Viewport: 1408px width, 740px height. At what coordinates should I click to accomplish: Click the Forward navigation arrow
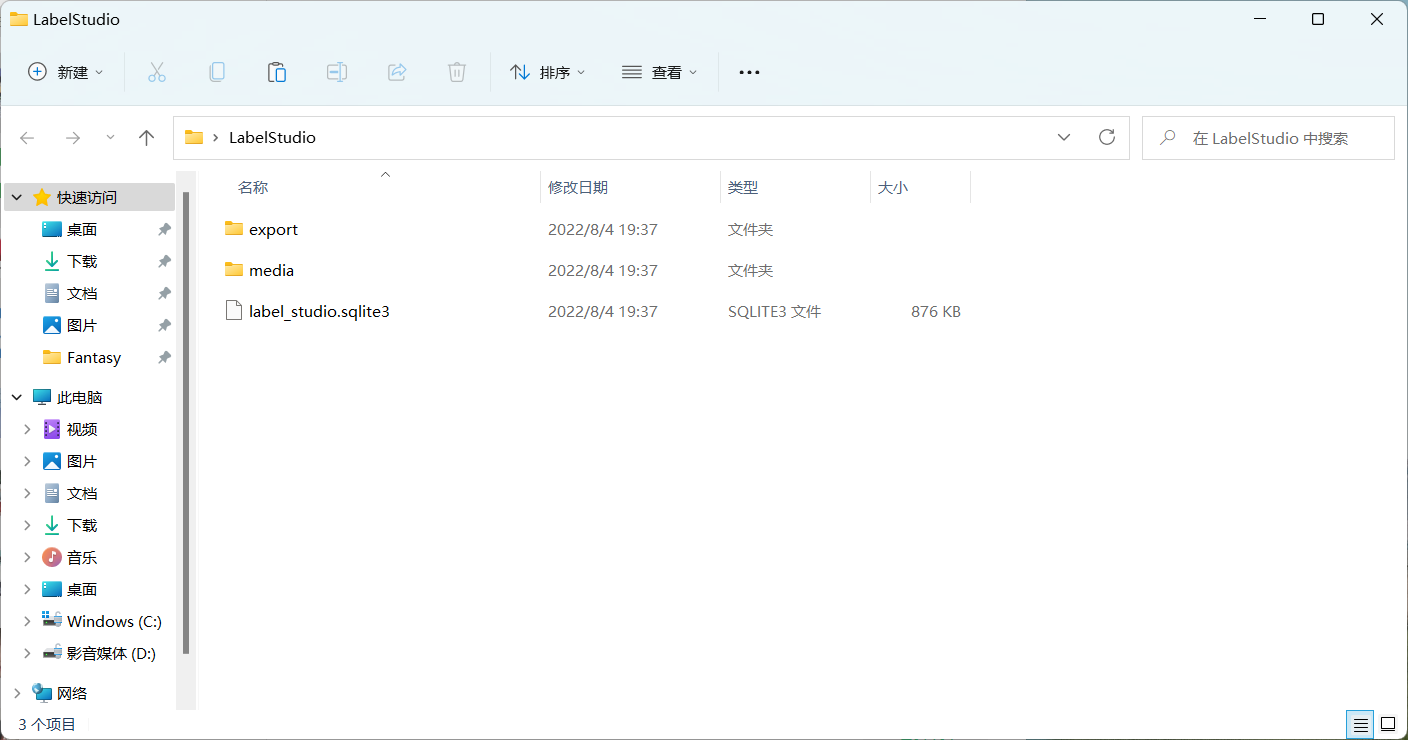72,138
